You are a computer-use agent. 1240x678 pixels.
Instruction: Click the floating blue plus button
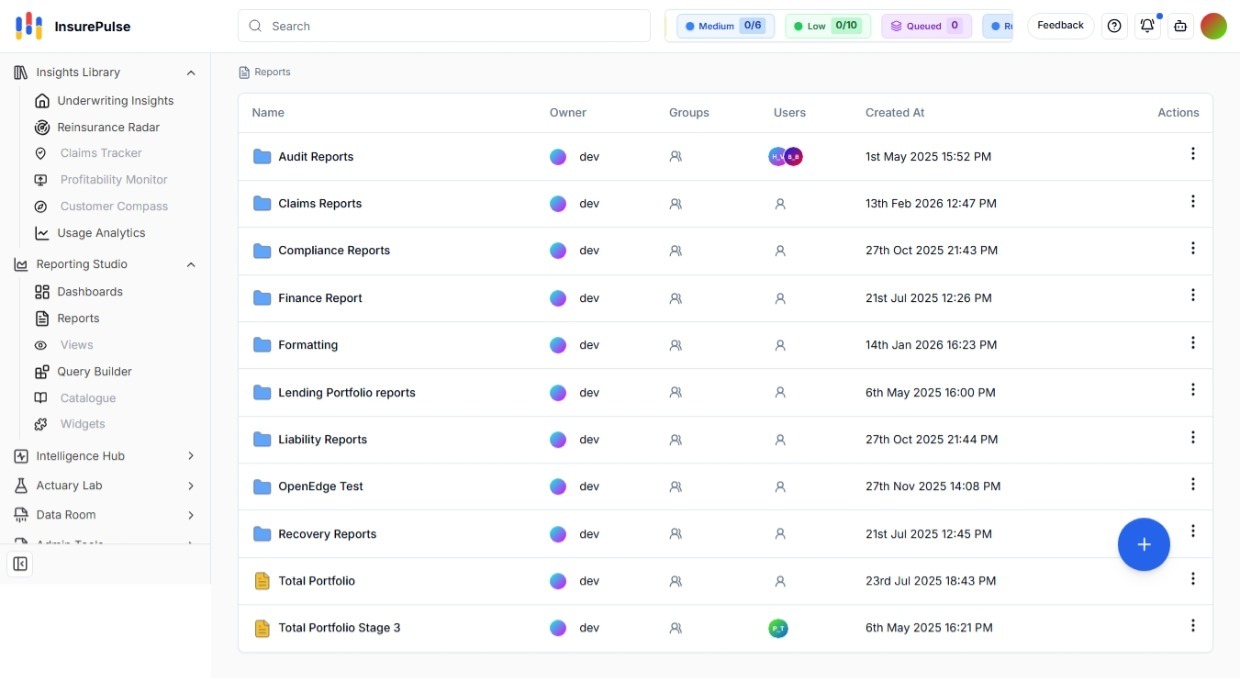[1144, 544]
